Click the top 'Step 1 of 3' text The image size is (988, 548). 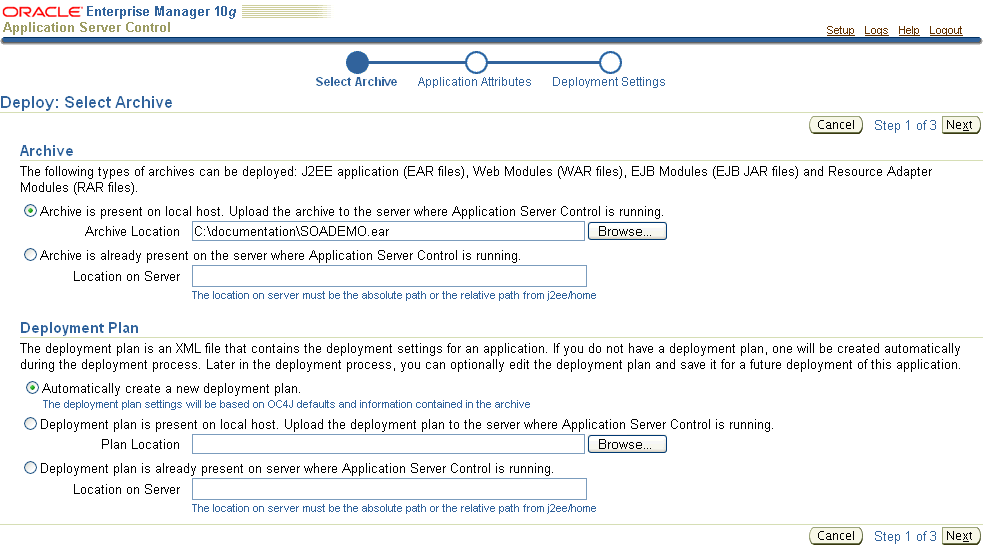point(905,125)
